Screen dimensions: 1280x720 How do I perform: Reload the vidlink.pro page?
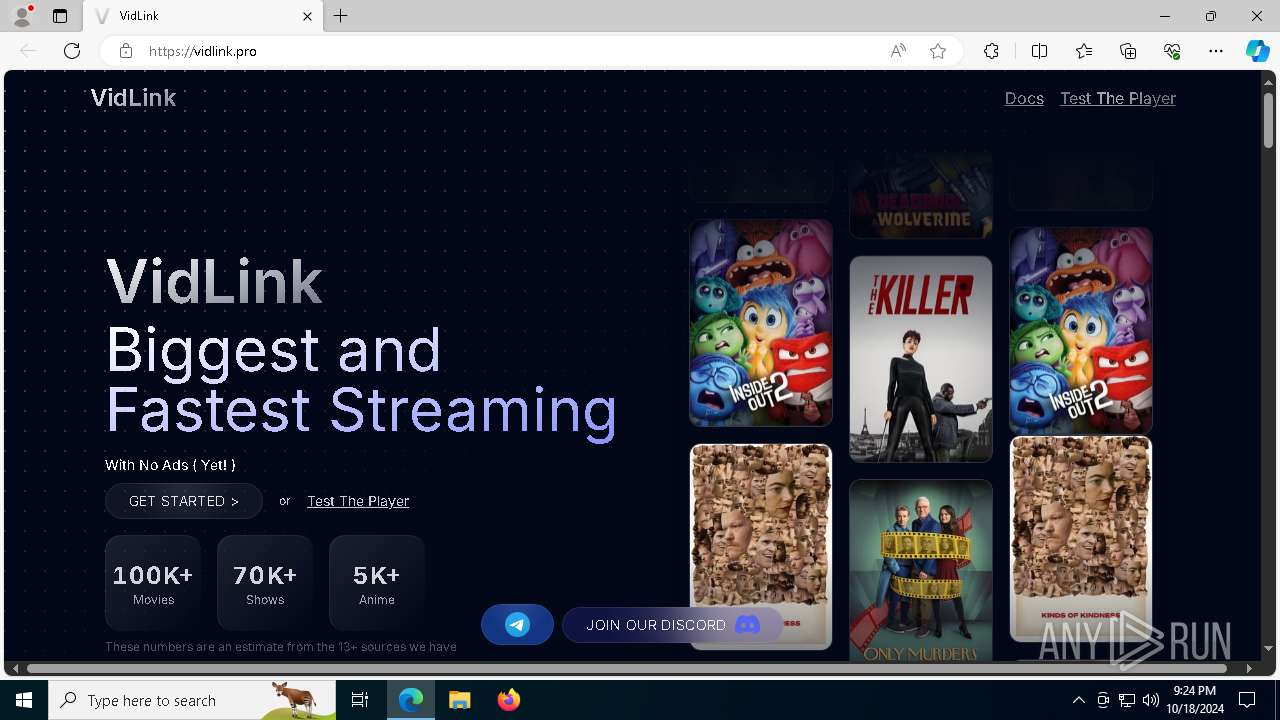point(72,51)
